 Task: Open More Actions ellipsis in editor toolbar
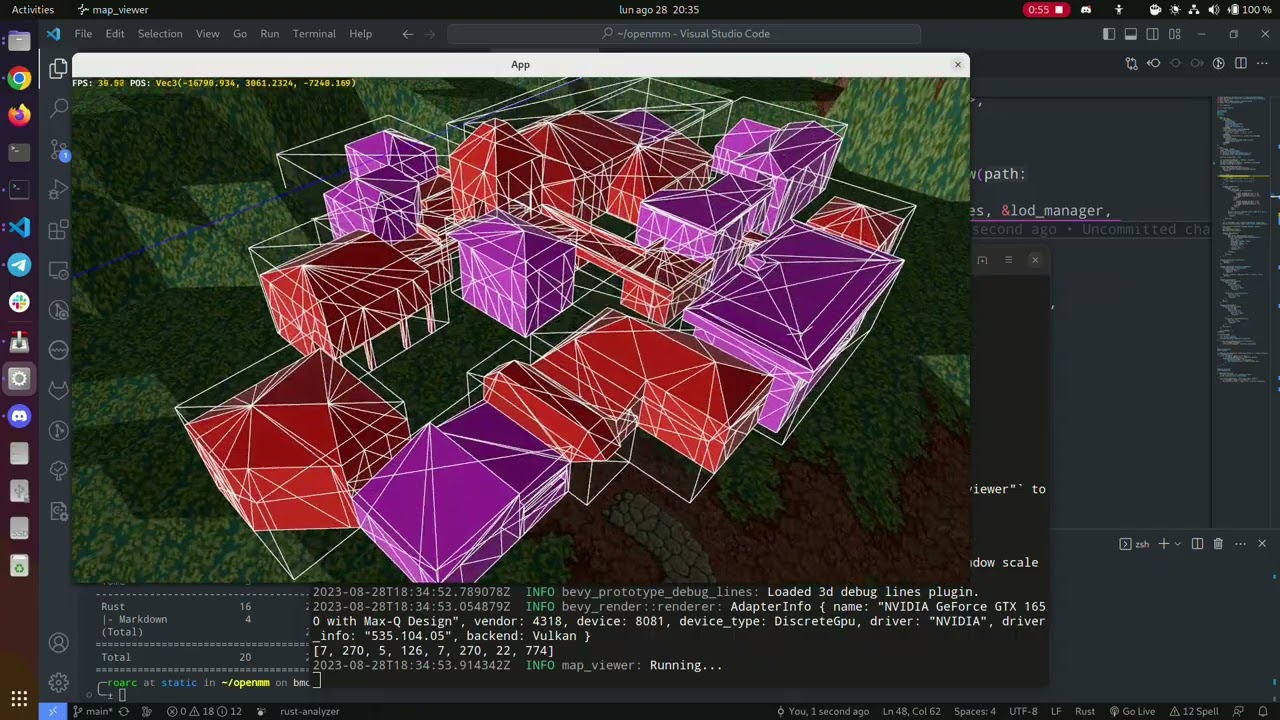tap(1262, 63)
